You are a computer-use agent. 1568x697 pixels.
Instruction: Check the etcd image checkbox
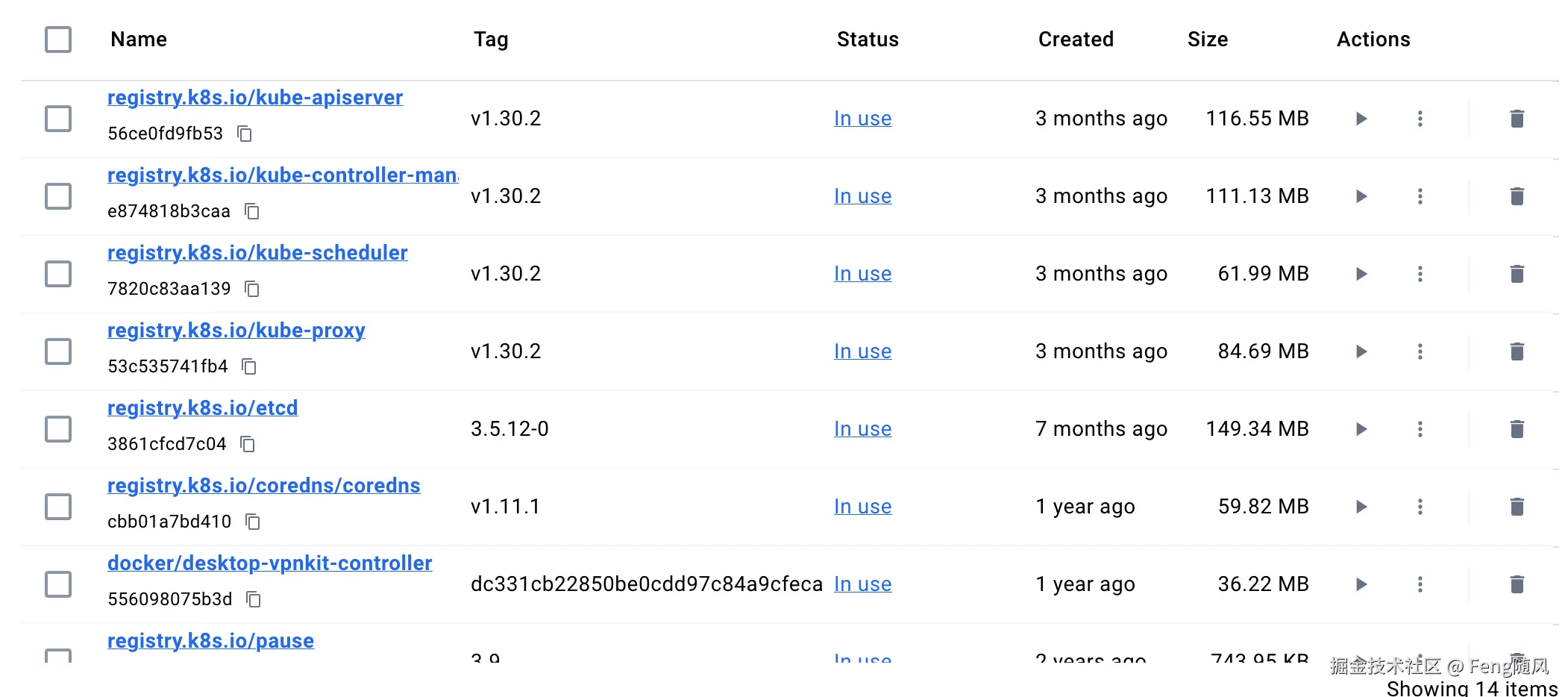[58, 429]
